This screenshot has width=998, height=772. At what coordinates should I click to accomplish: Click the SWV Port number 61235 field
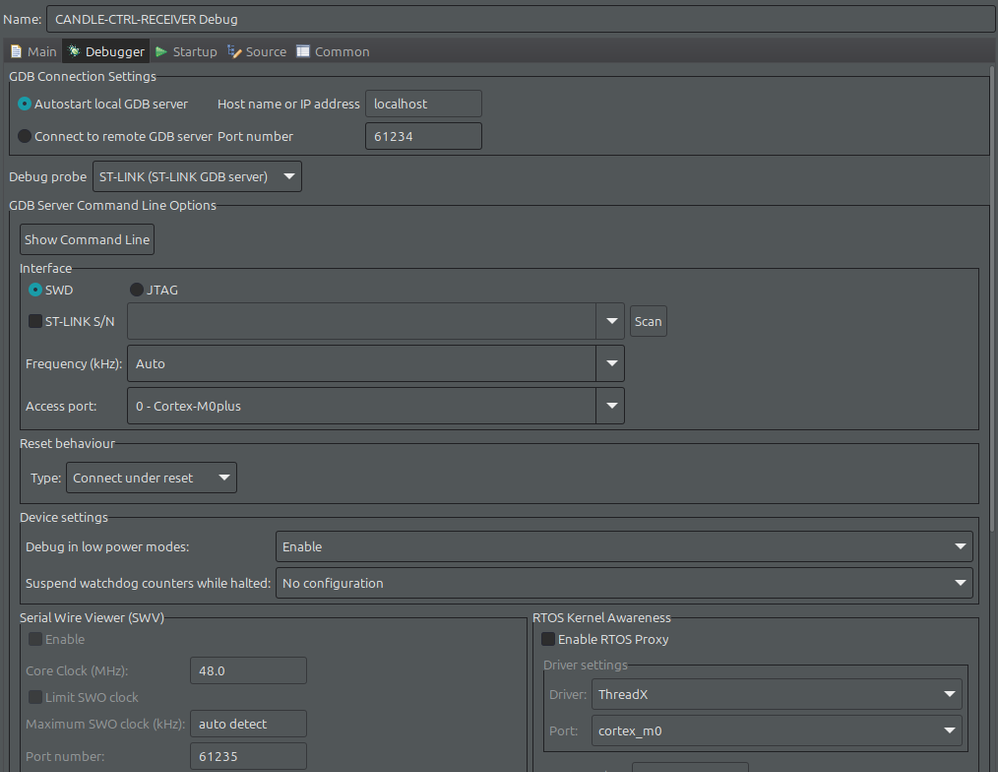pos(248,756)
